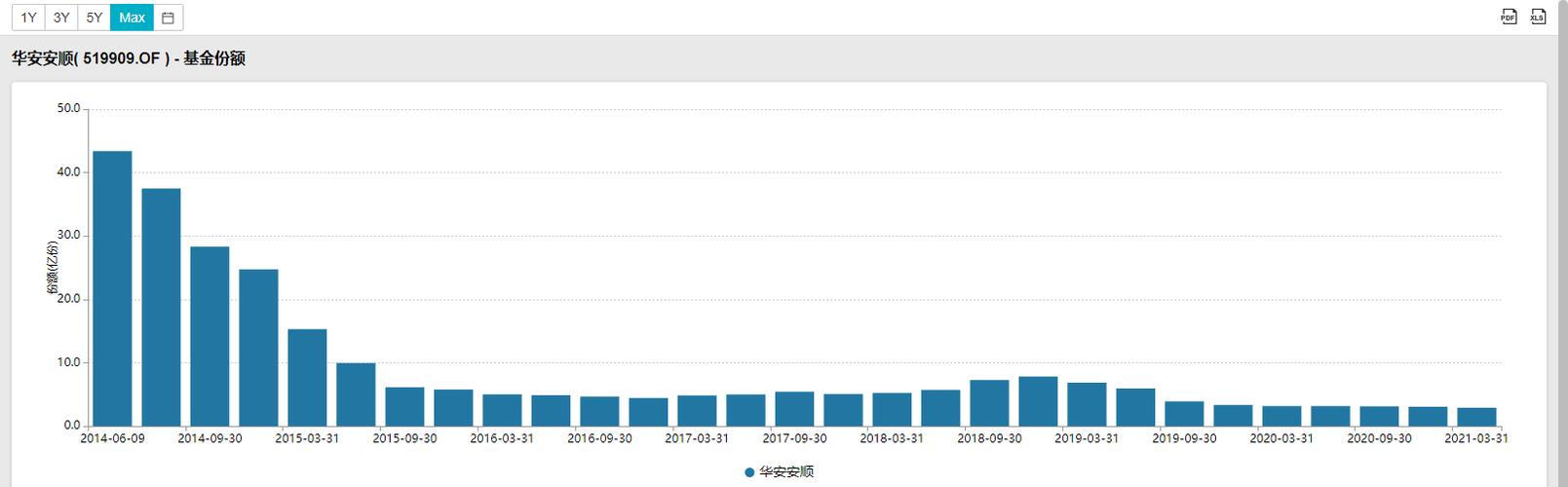Switch to the 1Y time range
The image size is (1568, 487).
pyautogui.click(x=28, y=18)
